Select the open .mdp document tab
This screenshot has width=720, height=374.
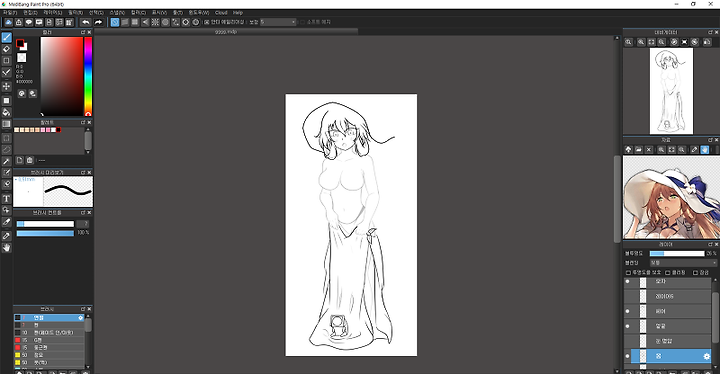click(x=226, y=32)
